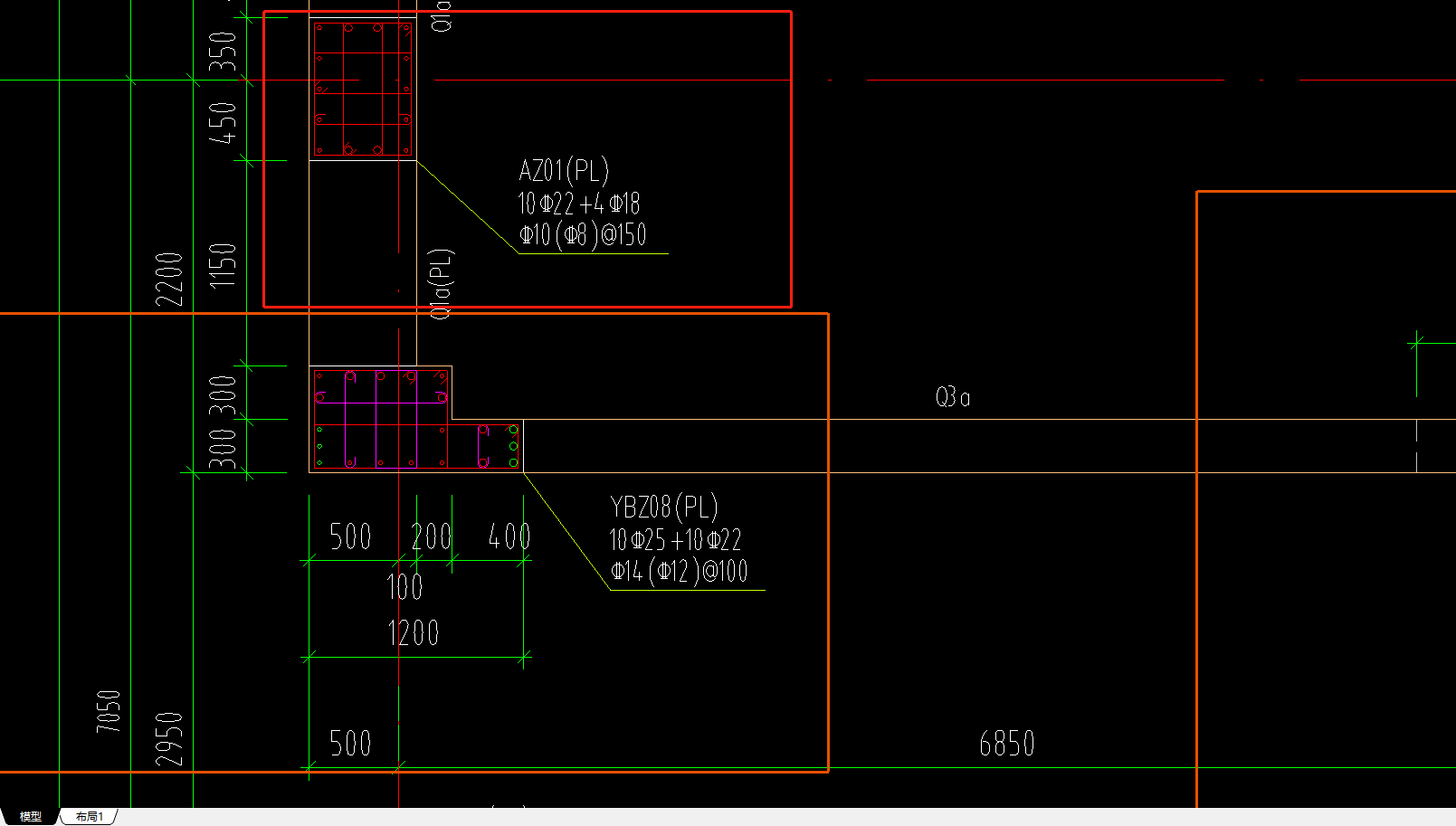Open the 布局1 layout tab
The image size is (1456, 826).
[90, 816]
